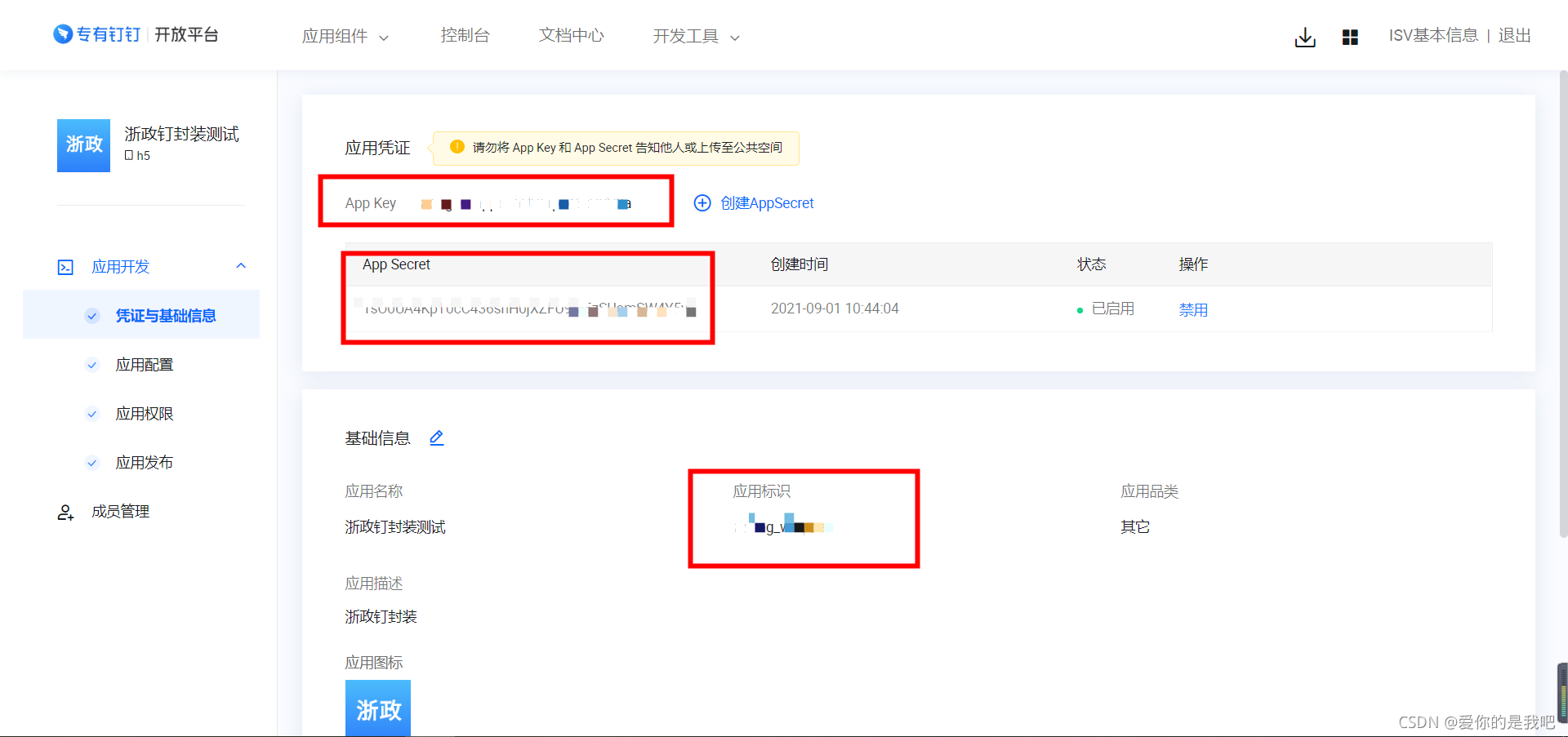
Task: Click the plus icon for 创建AppSecret
Action: coord(702,203)
